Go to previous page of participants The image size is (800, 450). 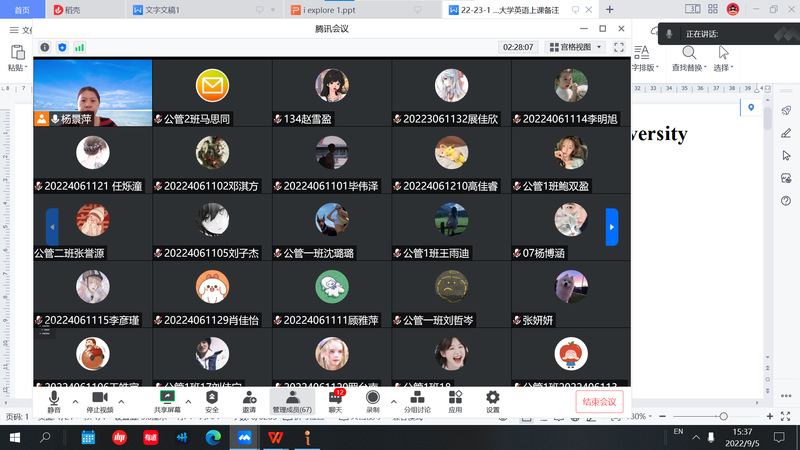point(52,226)
